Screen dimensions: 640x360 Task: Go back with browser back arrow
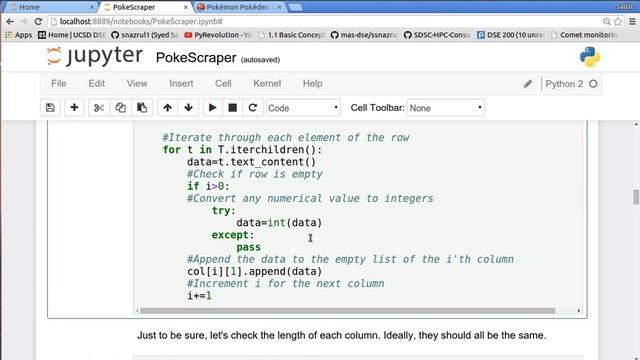click(x=10, y=21)
